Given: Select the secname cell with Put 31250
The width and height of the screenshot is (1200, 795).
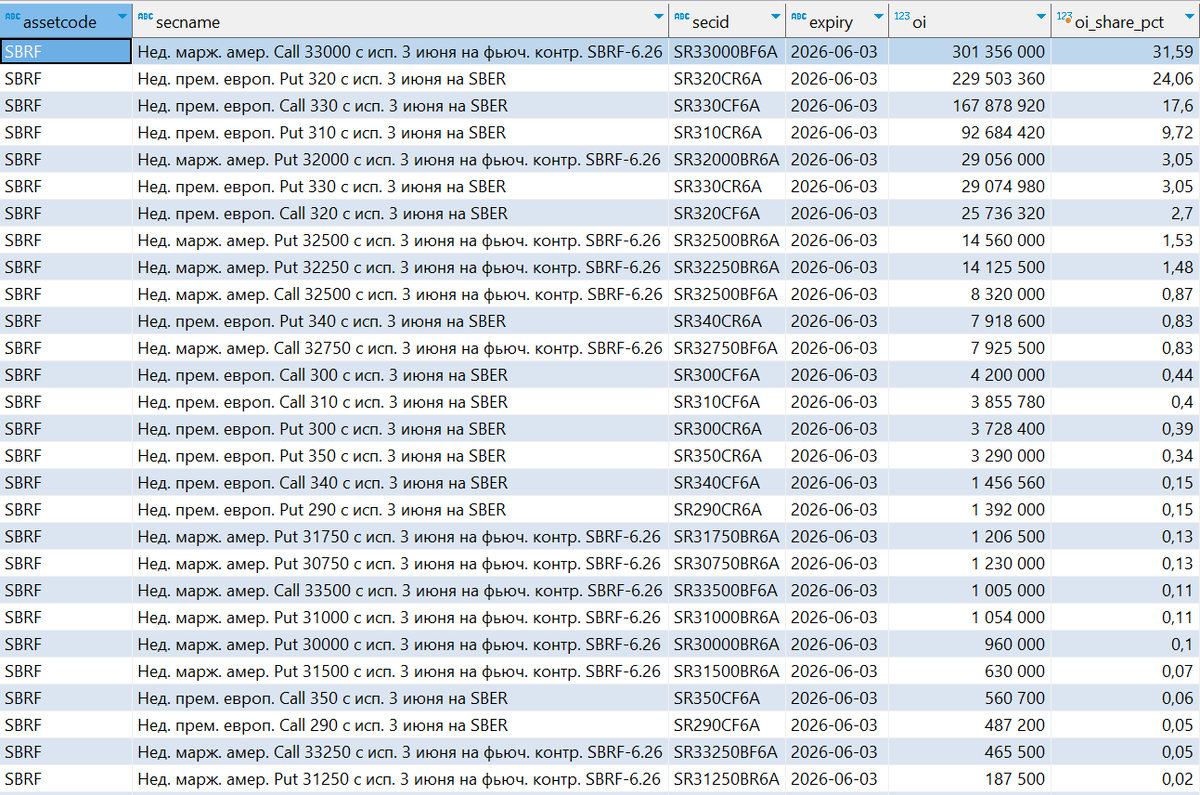Looking at the screenshot, I should [400, 779].
